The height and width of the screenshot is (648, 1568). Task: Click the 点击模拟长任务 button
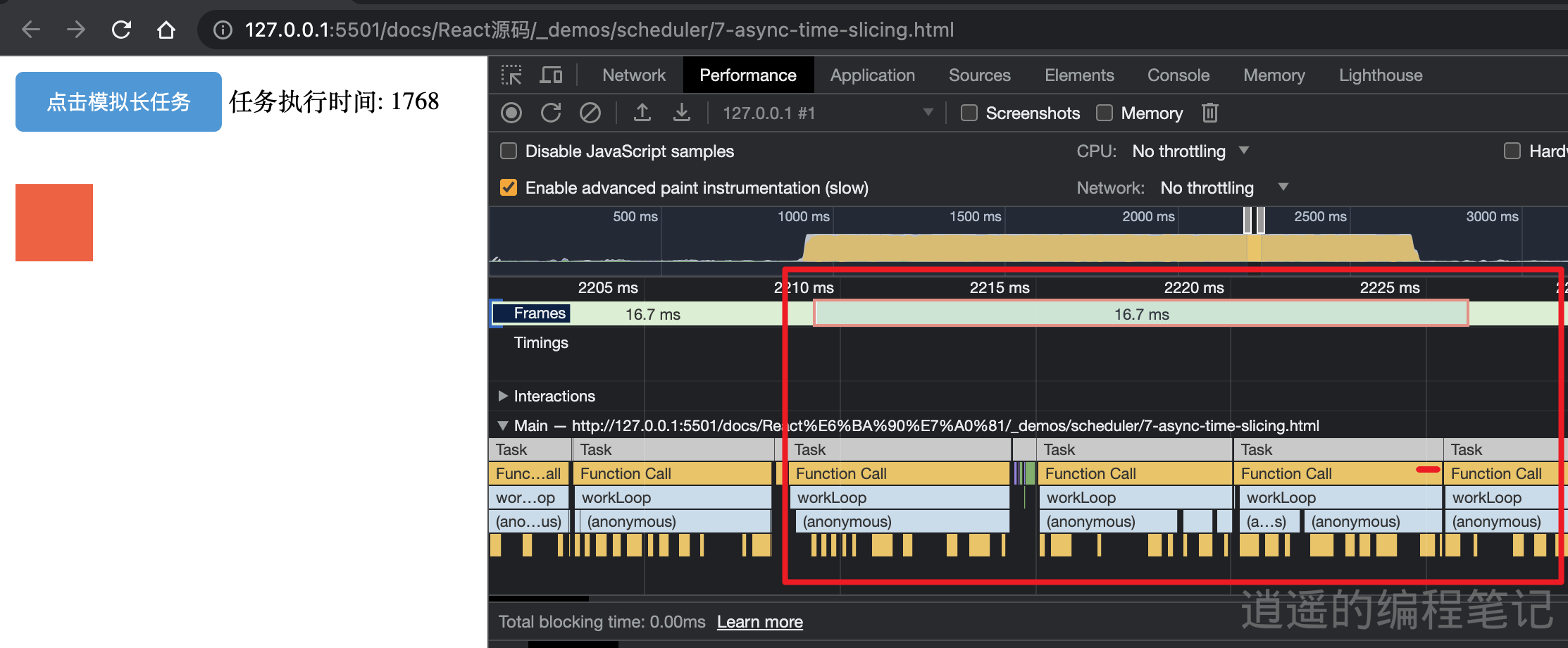point(118,101)
